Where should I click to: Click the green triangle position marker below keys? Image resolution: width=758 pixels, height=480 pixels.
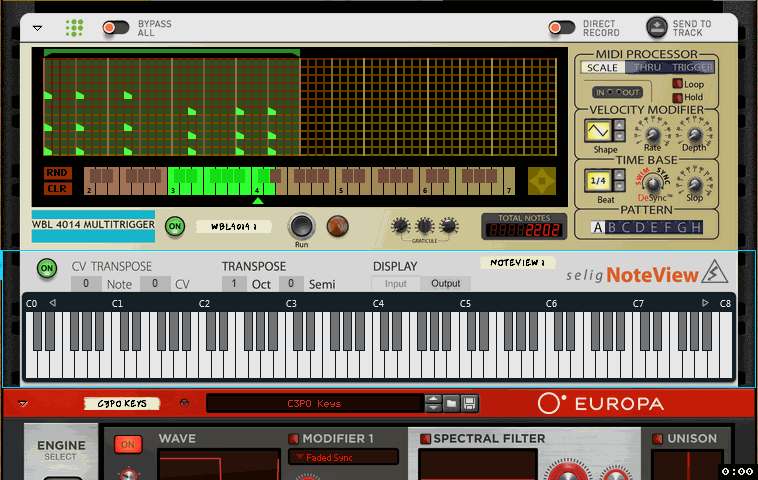[x=258, y=200]
